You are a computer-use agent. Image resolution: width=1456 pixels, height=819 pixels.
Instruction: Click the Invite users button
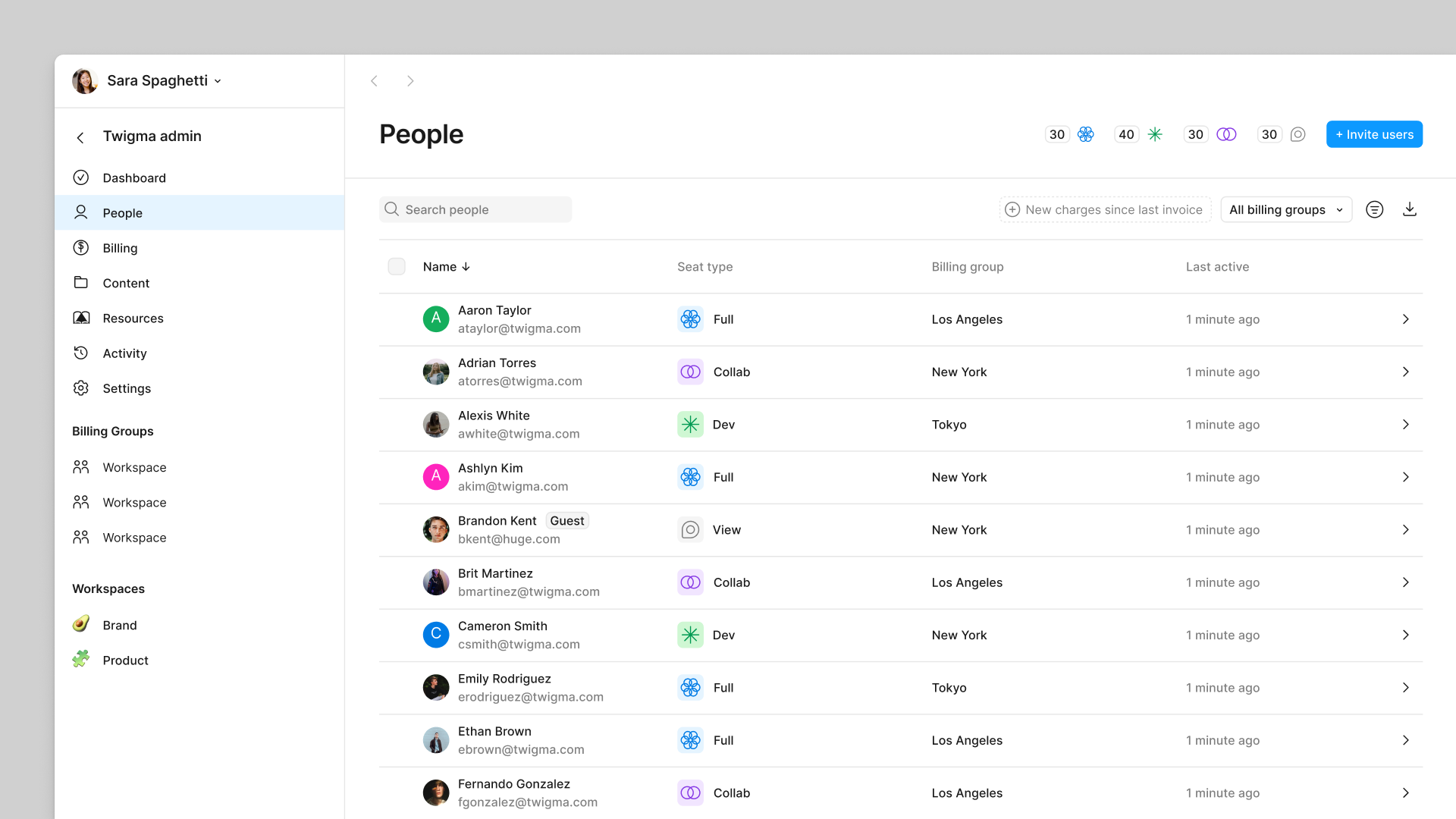point(1375,134)
